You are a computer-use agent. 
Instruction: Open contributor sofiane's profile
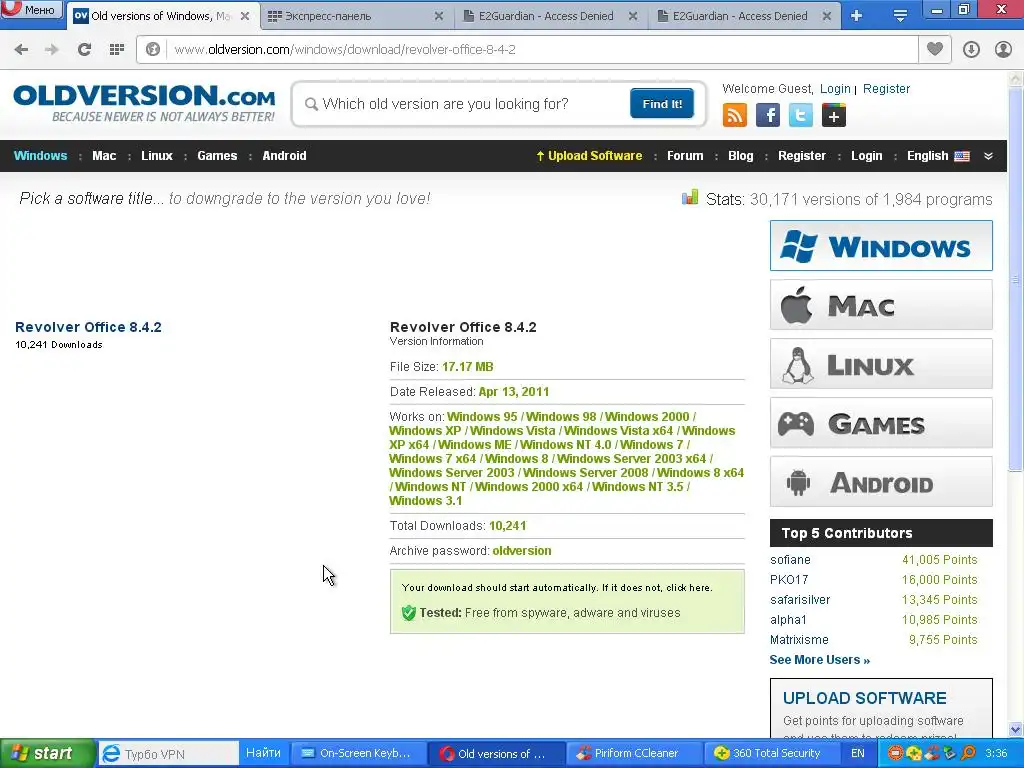790,560
